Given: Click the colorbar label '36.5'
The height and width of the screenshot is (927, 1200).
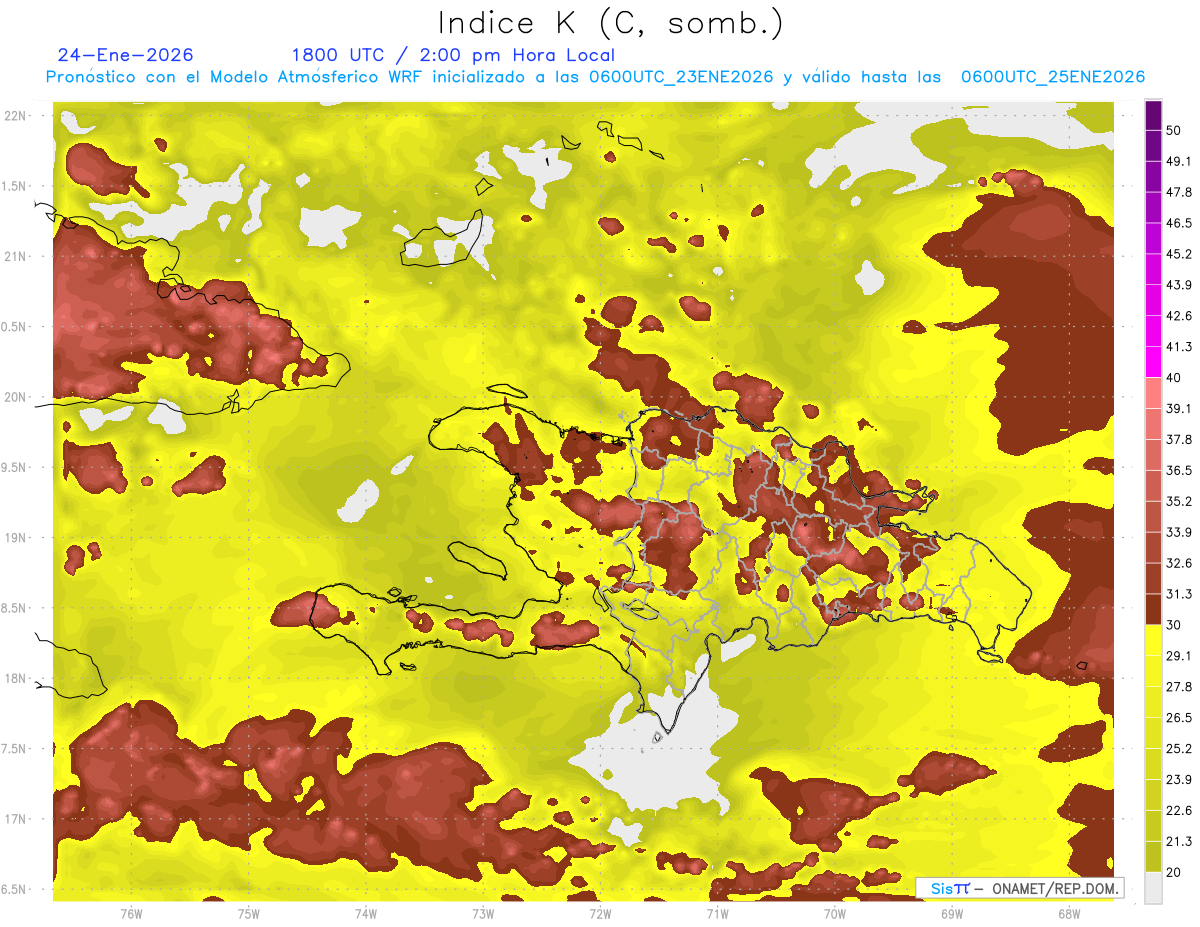Looking at the screenshot, I should [x=1179, y=470].
